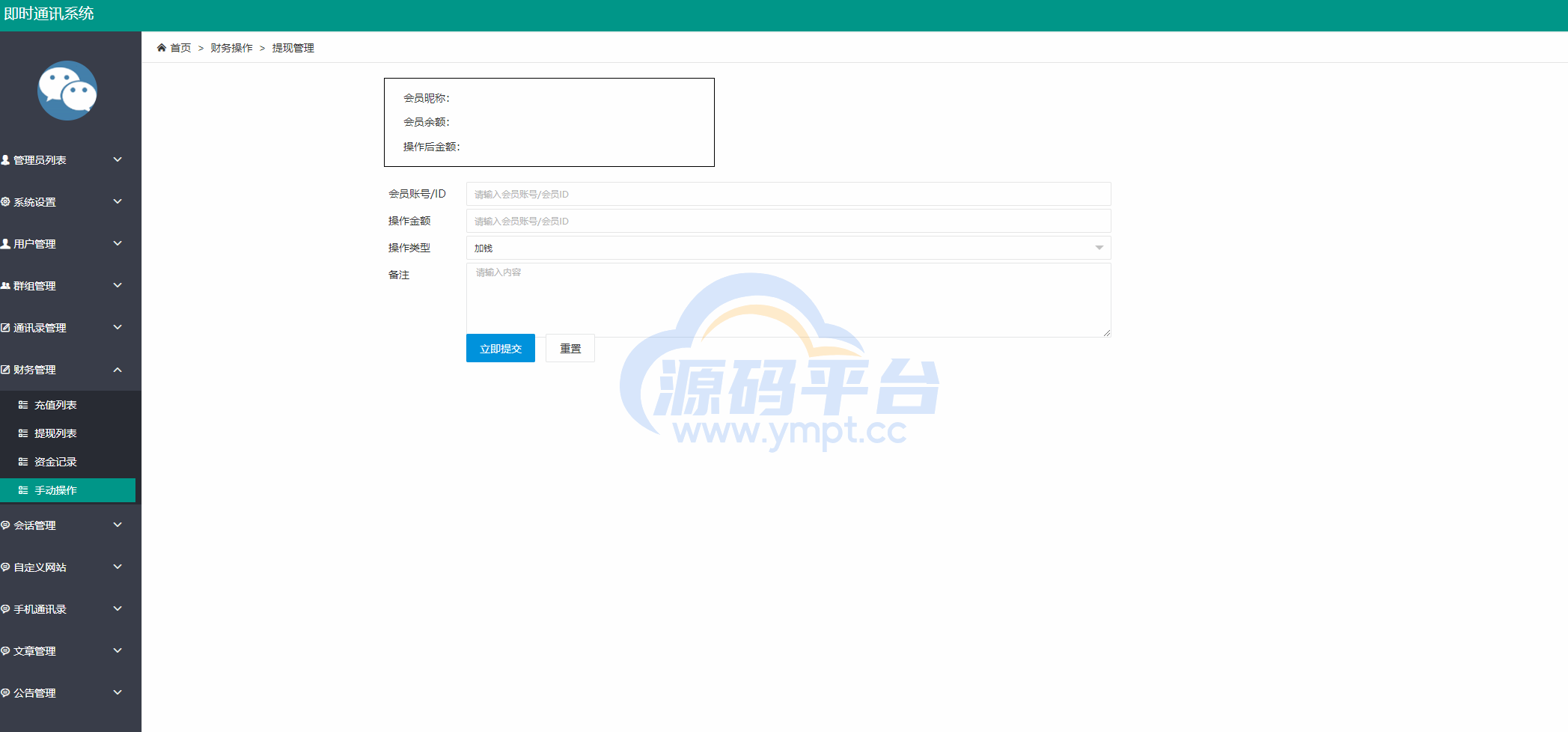
Task: Expand 系统设置 chevron arrow
Action: click(x=118, y=201)
